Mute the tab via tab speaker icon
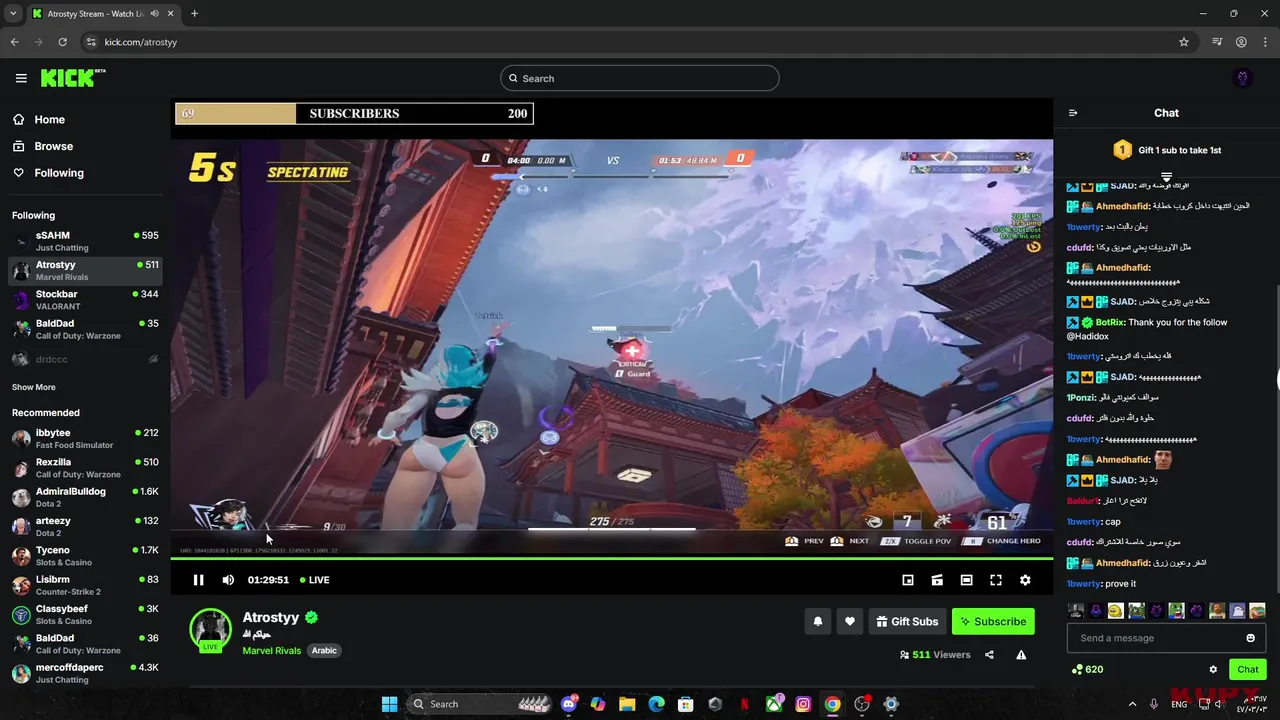Image resolution: width=1280 pixels, height=720 pixels. point(154,14)
